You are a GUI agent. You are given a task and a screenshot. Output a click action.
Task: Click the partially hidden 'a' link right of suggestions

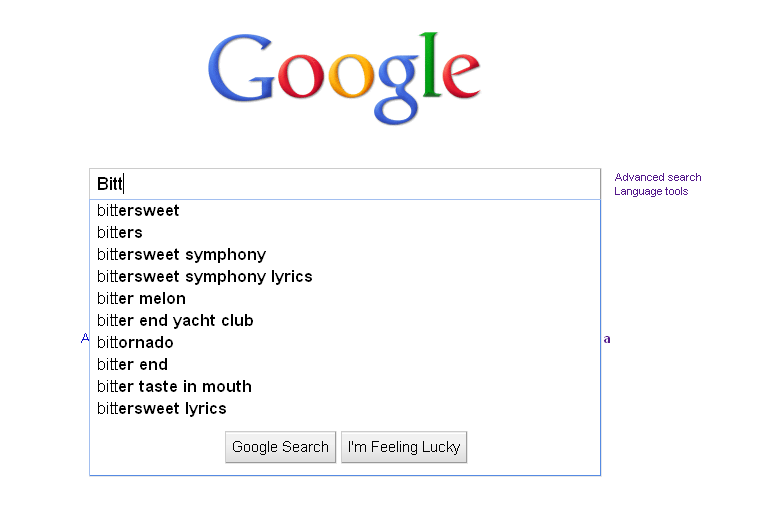pos(607,339)
